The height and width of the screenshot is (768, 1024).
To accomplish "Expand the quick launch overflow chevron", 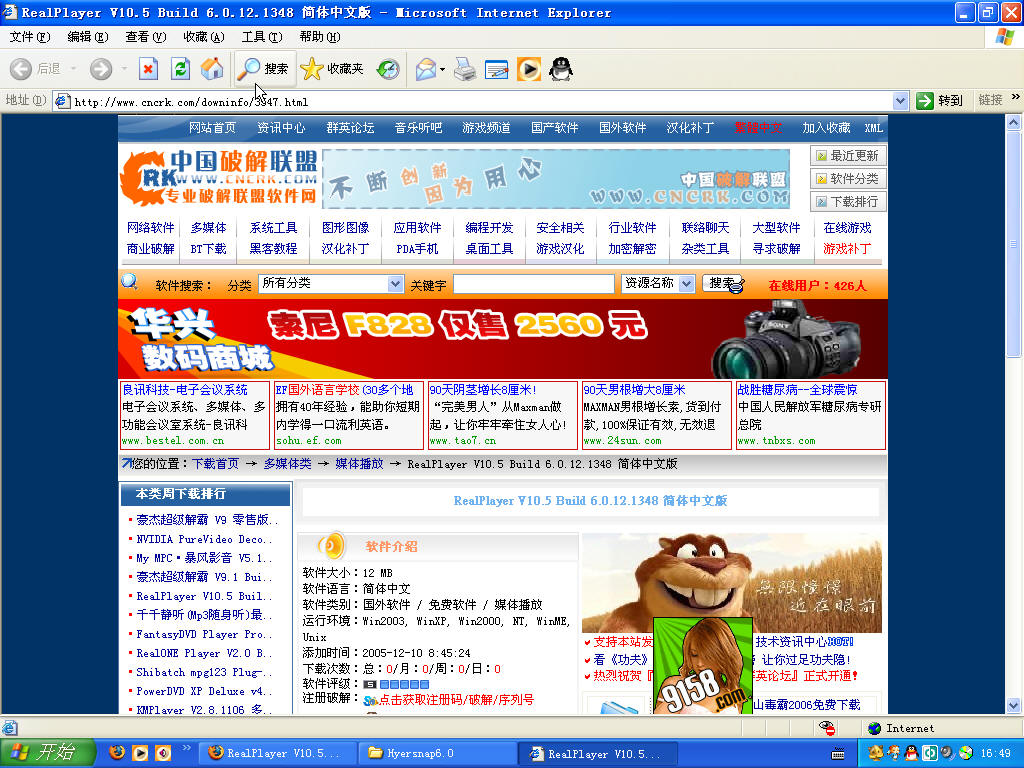I will (x=186, y=748).
